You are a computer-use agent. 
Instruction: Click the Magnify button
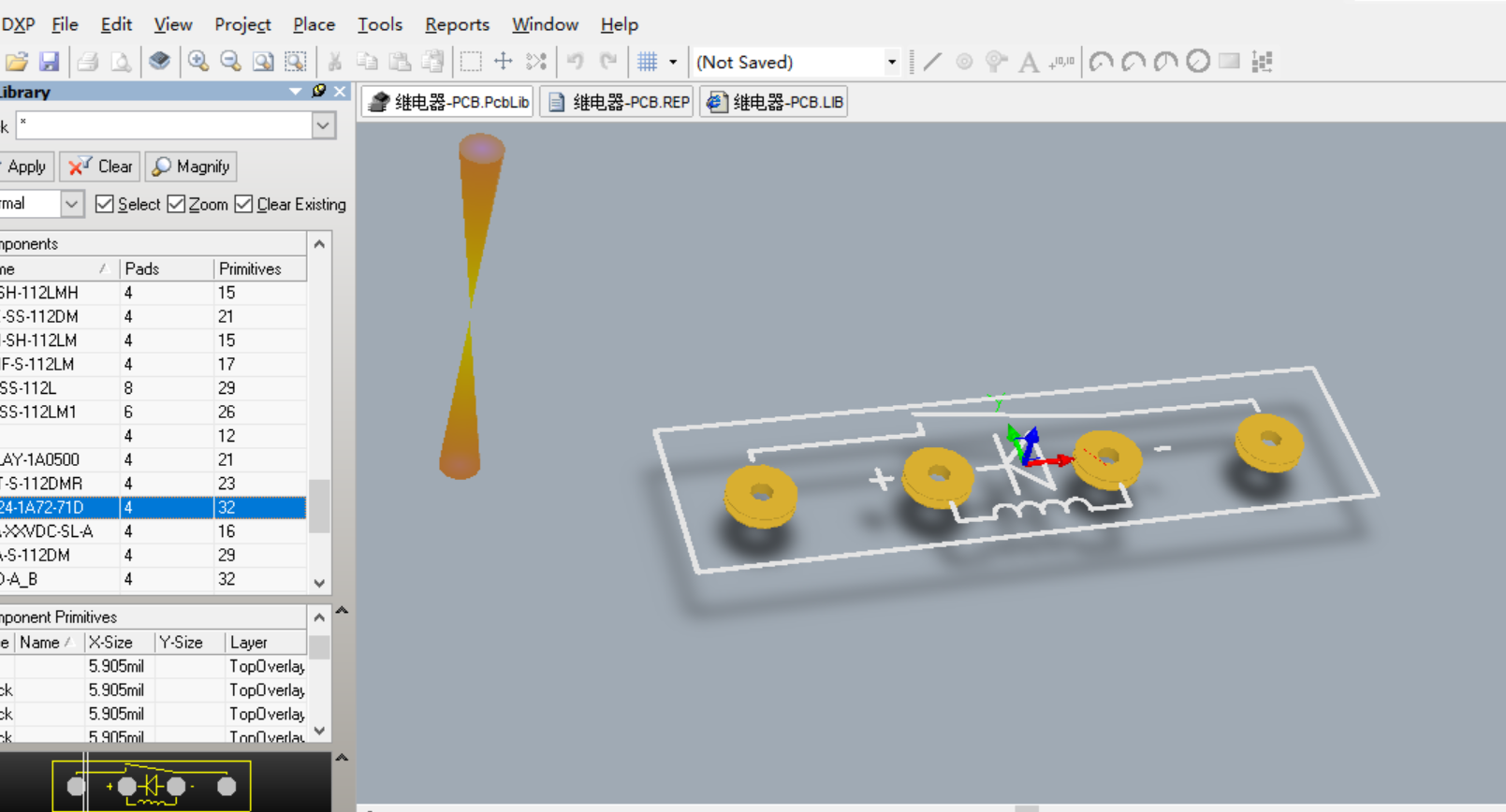click(191, 167)
